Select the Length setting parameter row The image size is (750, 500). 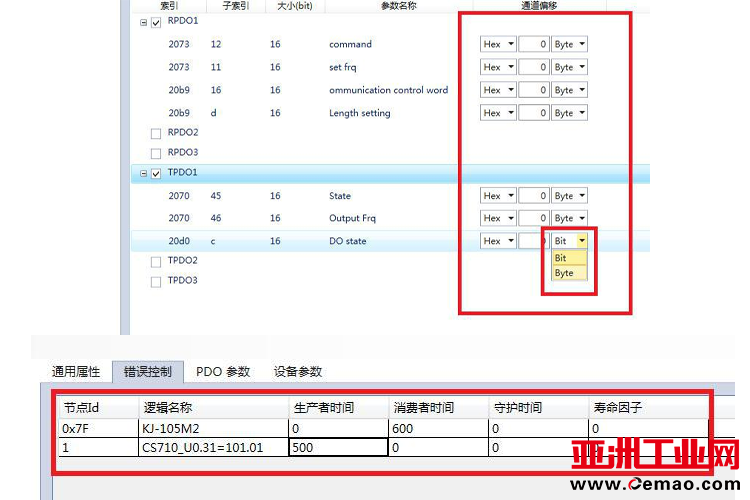(x=390, y=113)
